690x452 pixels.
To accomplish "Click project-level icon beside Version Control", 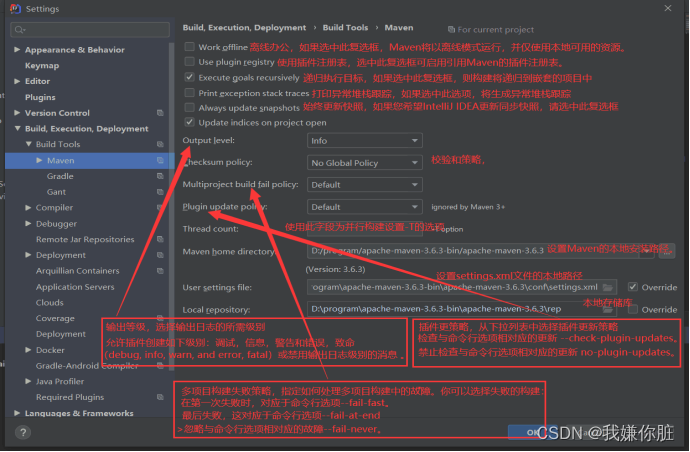I will point(160,113).
